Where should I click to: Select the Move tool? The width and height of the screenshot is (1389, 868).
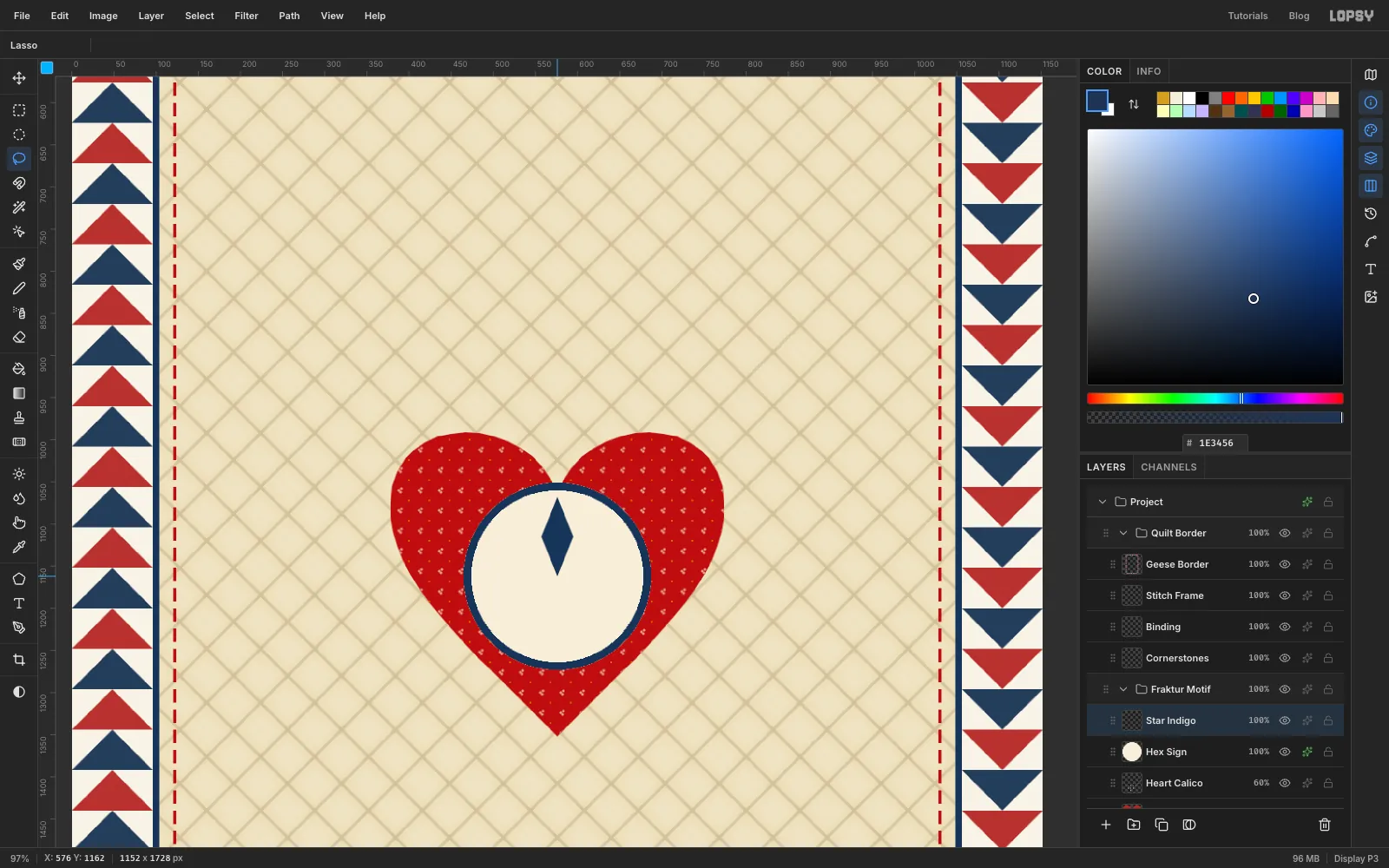[19, 78]
